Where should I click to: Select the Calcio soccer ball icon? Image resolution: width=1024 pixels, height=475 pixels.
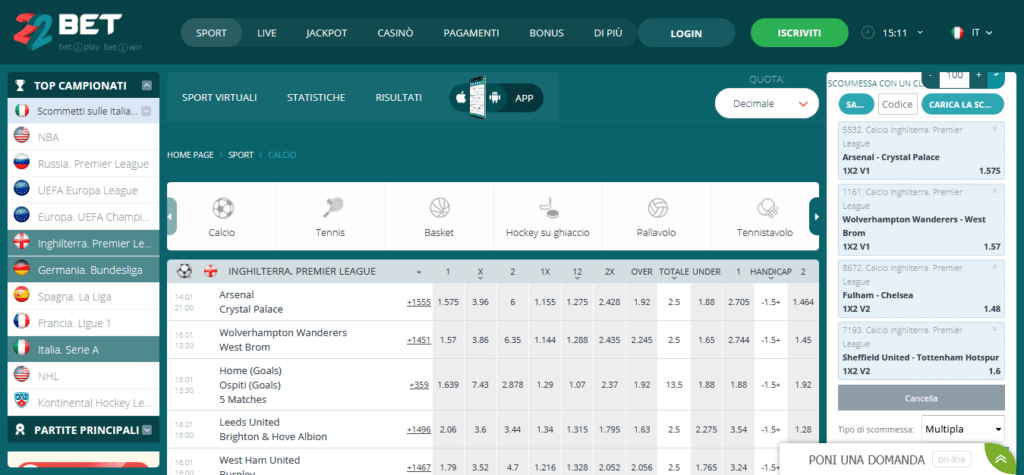tap(222, 208)
